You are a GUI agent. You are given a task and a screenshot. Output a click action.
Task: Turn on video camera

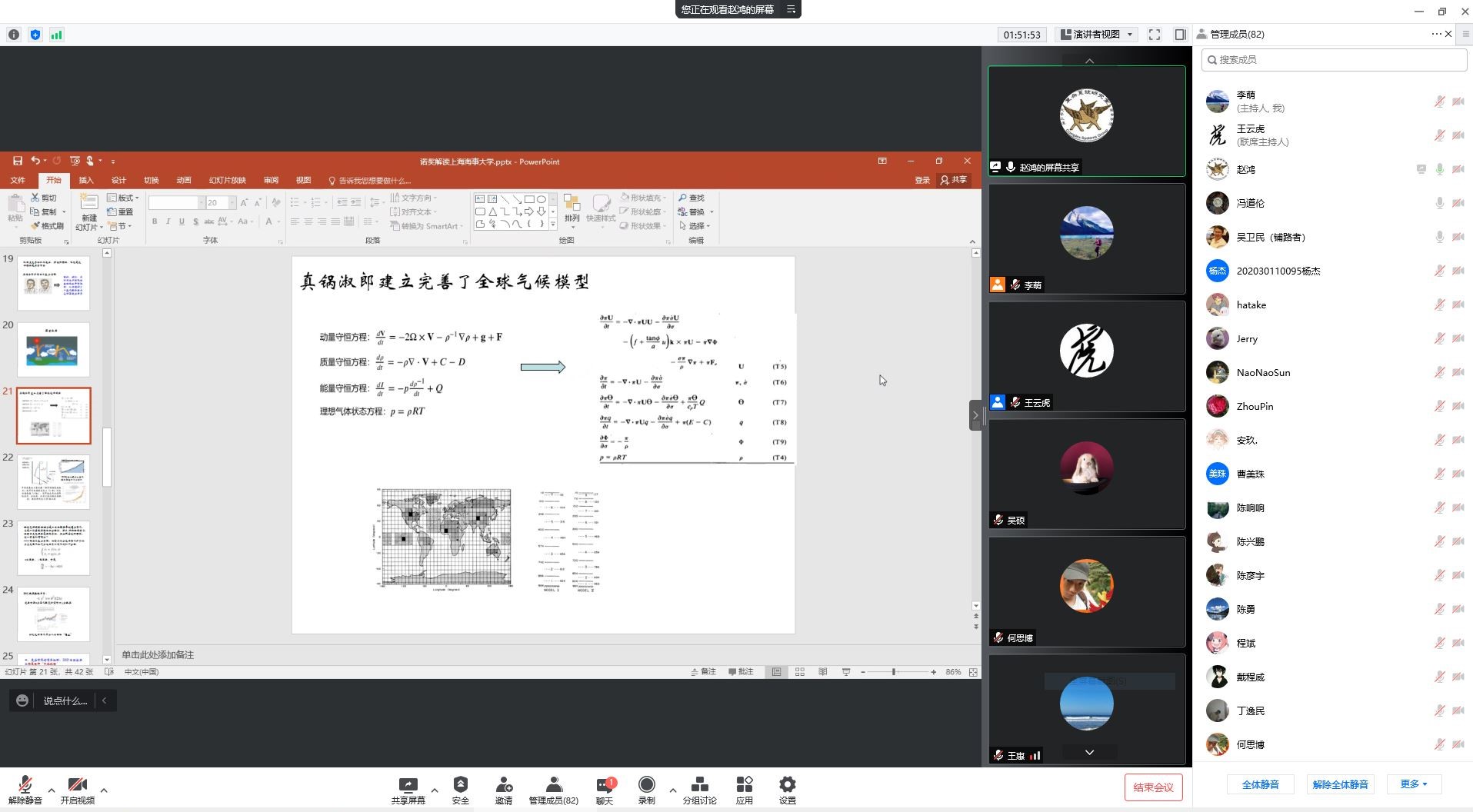pyautogui.click(x=77, y=785)
